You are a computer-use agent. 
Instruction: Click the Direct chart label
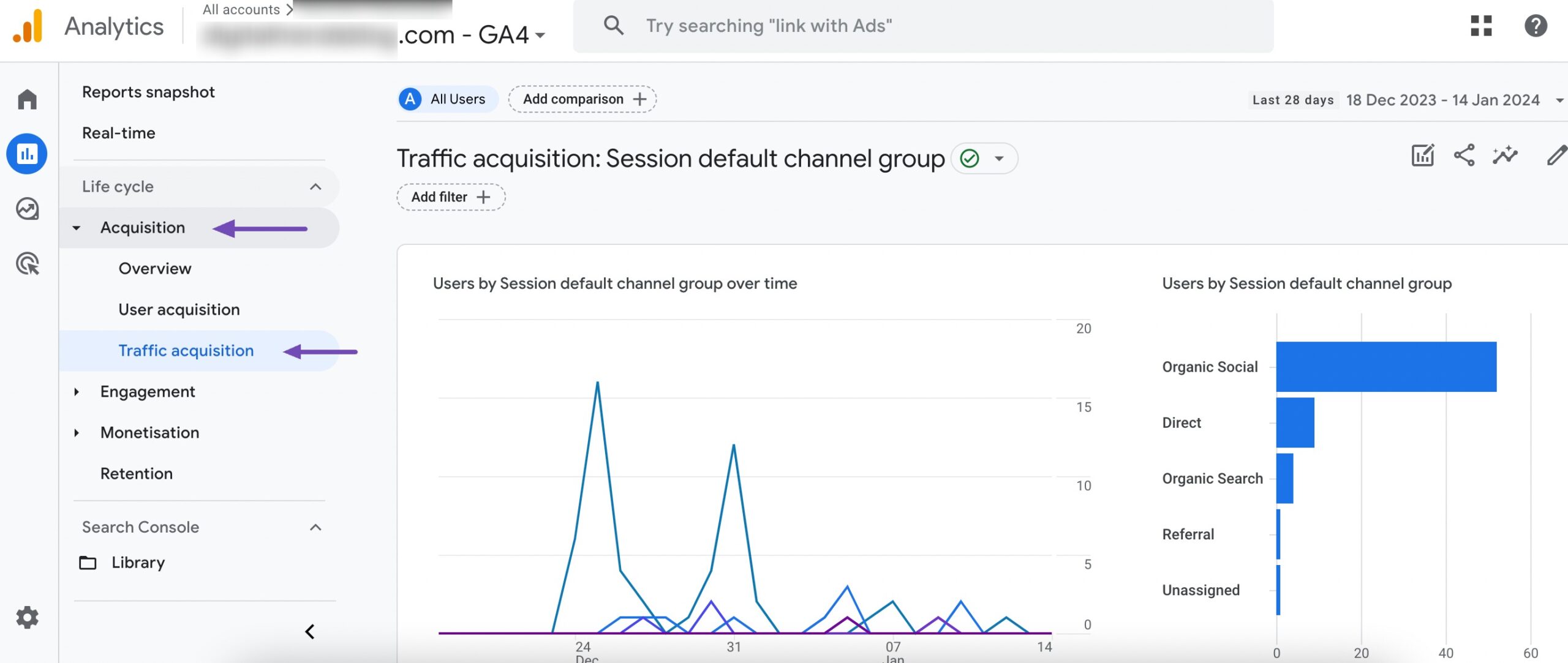1182,422
